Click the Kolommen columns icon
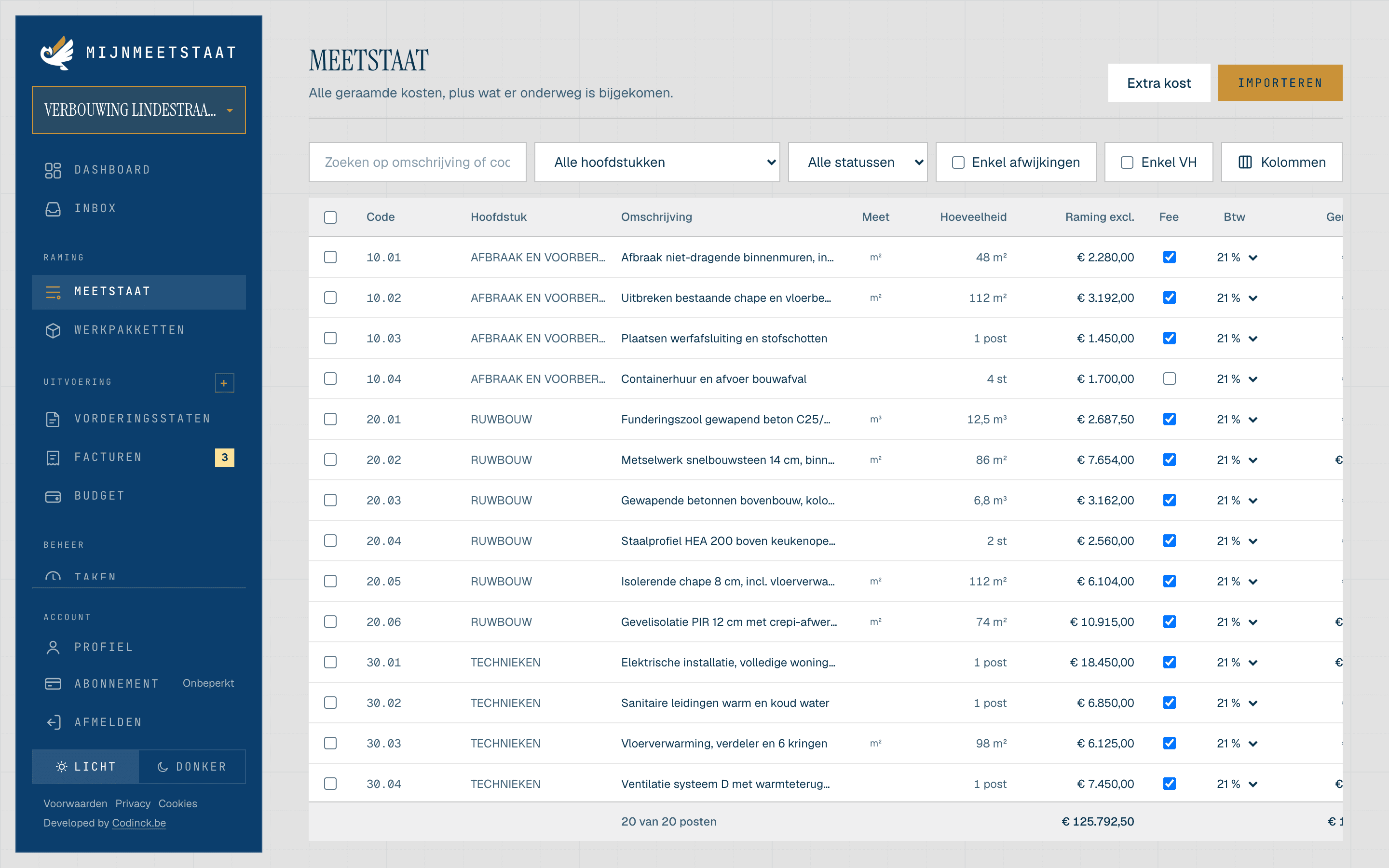Image resolution: width=1389 pixels, height=868 pixels. (x=1245, y=163)
